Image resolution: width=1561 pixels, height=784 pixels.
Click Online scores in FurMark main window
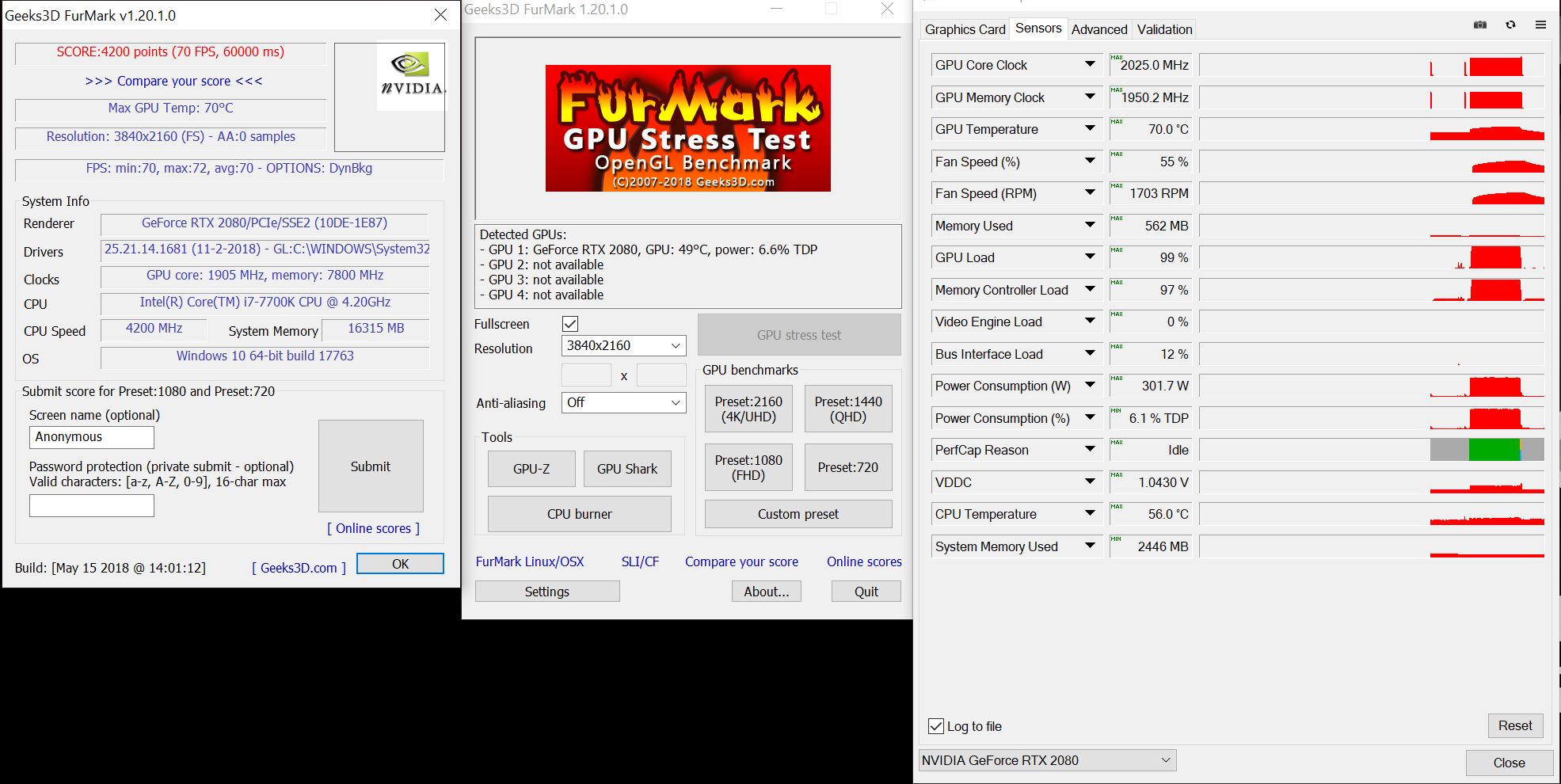tap(864, 561)
